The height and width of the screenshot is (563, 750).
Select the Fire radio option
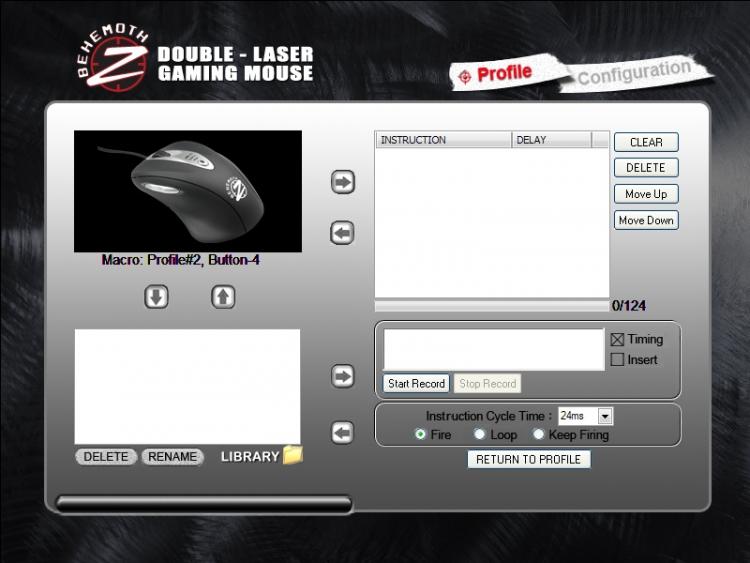pyautogui.click(x=420, y=434)
